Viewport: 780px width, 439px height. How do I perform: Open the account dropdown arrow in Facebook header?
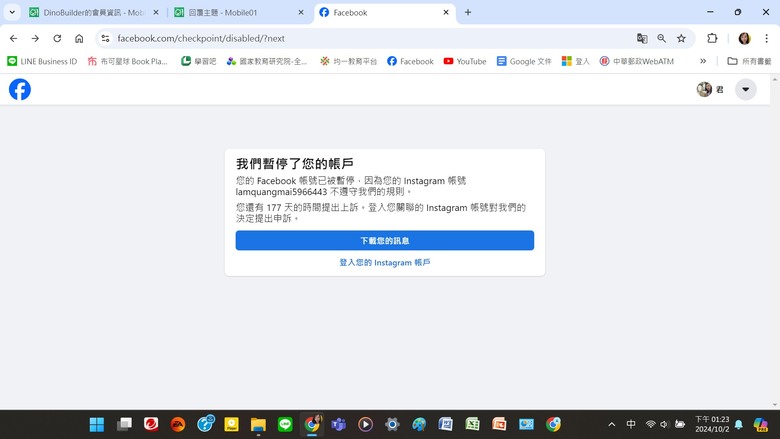click(746, 89)
